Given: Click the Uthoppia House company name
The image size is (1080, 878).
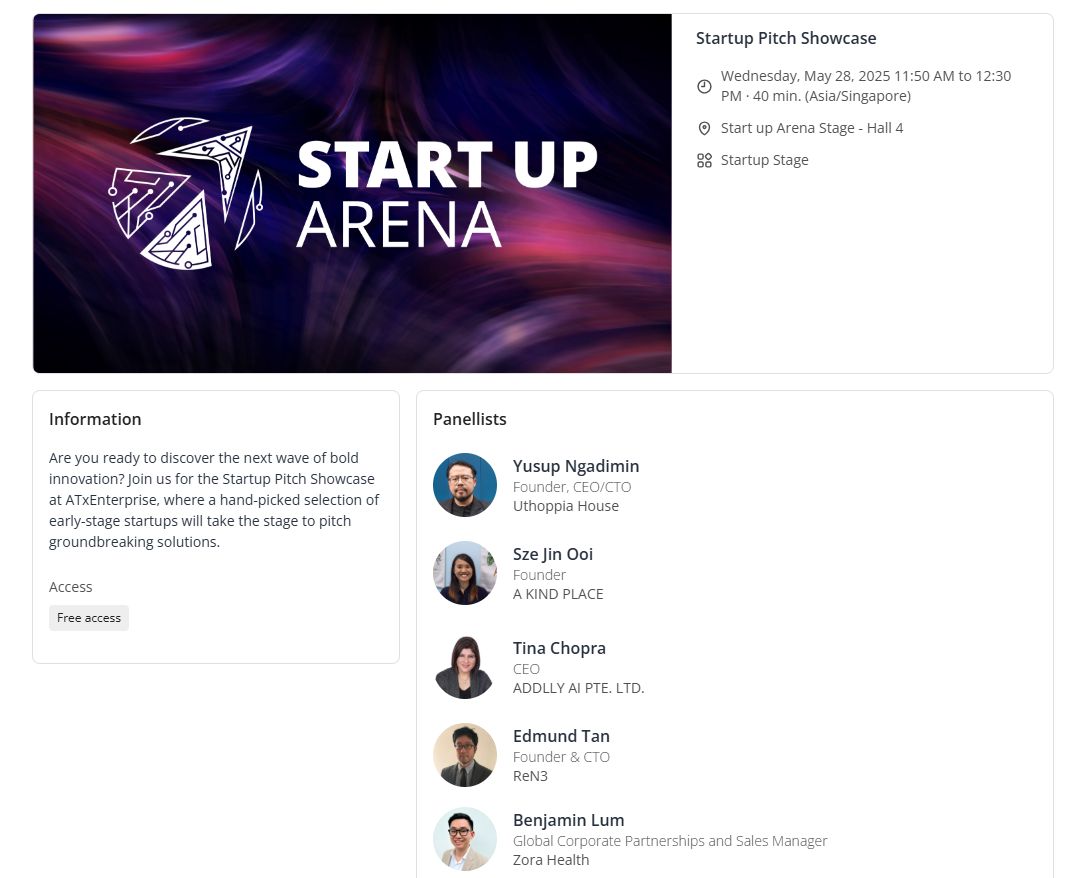Looking at the screenshot, I should [565, 506].
